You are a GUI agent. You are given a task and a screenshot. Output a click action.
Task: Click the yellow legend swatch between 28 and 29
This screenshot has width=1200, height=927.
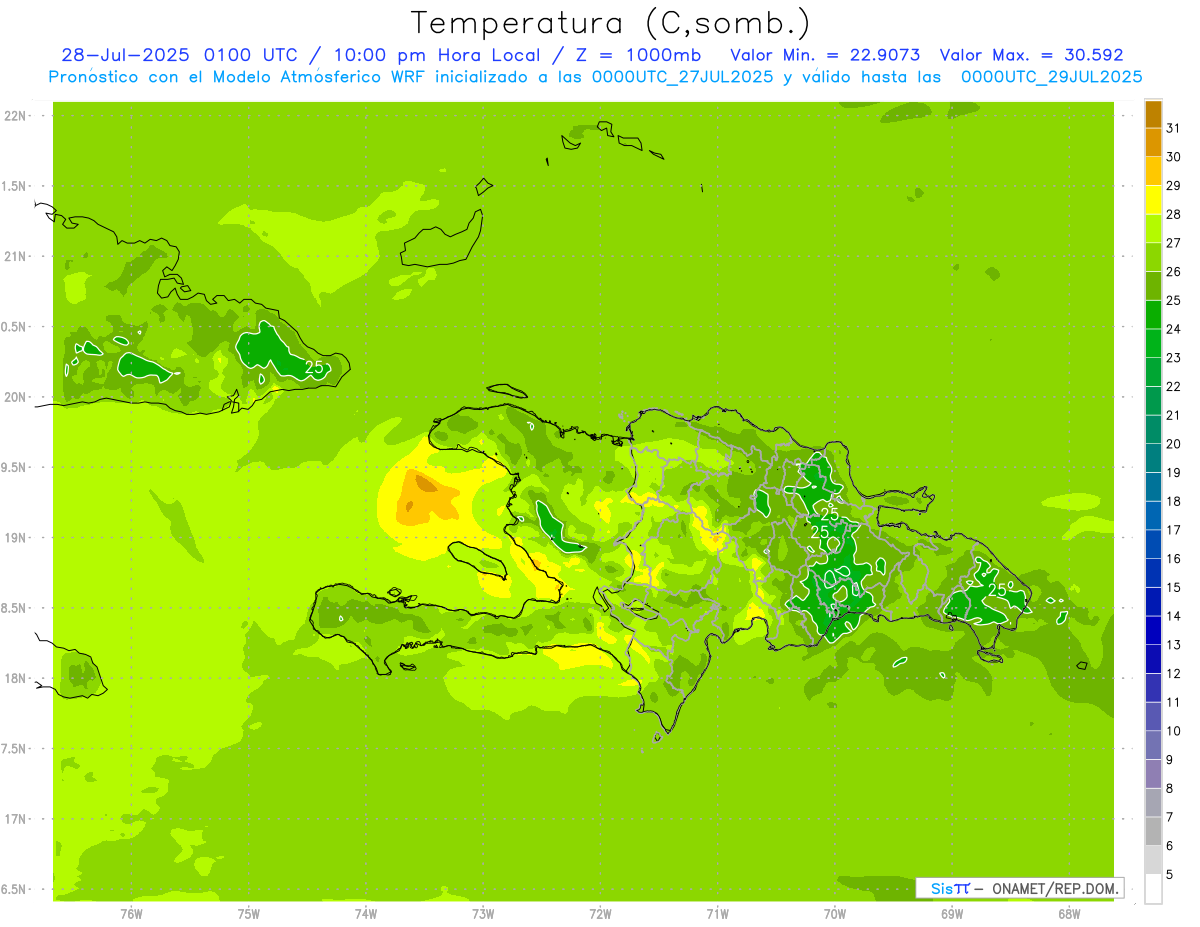click(1153, 200)
